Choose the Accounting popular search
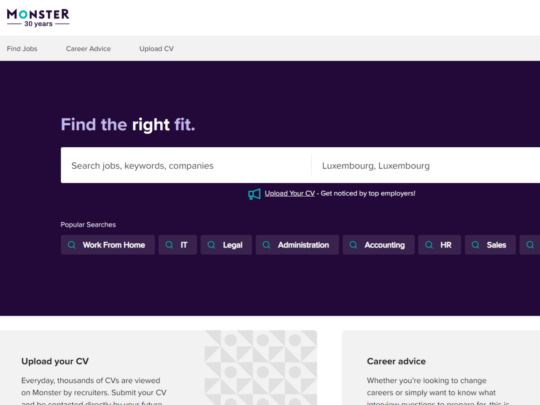Screen dimensions: 540x405 point(378,245)
